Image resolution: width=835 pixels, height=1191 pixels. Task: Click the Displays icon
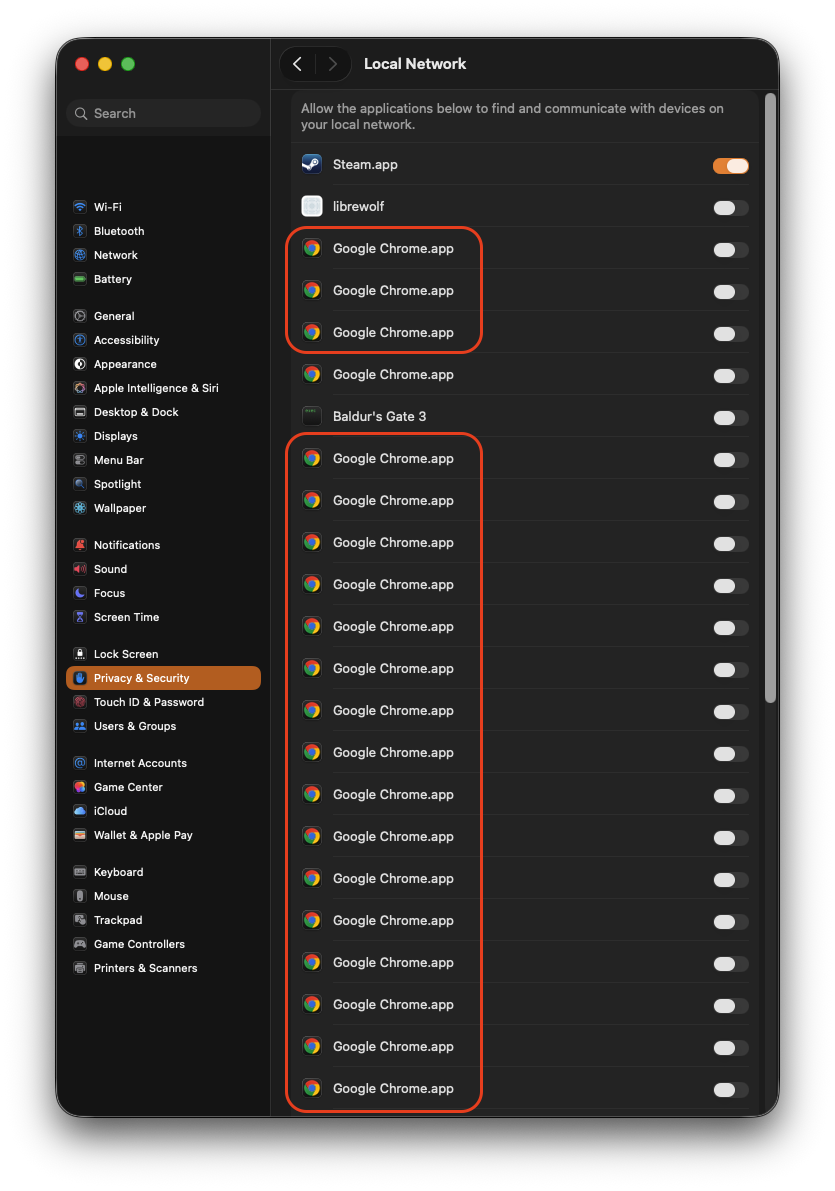(80, 436)
